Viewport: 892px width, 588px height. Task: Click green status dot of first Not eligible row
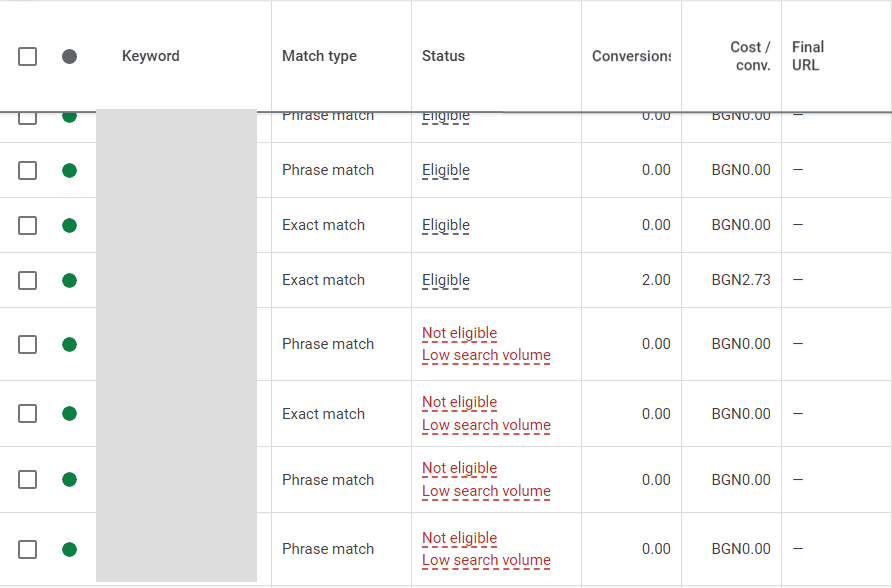point(69,345)
